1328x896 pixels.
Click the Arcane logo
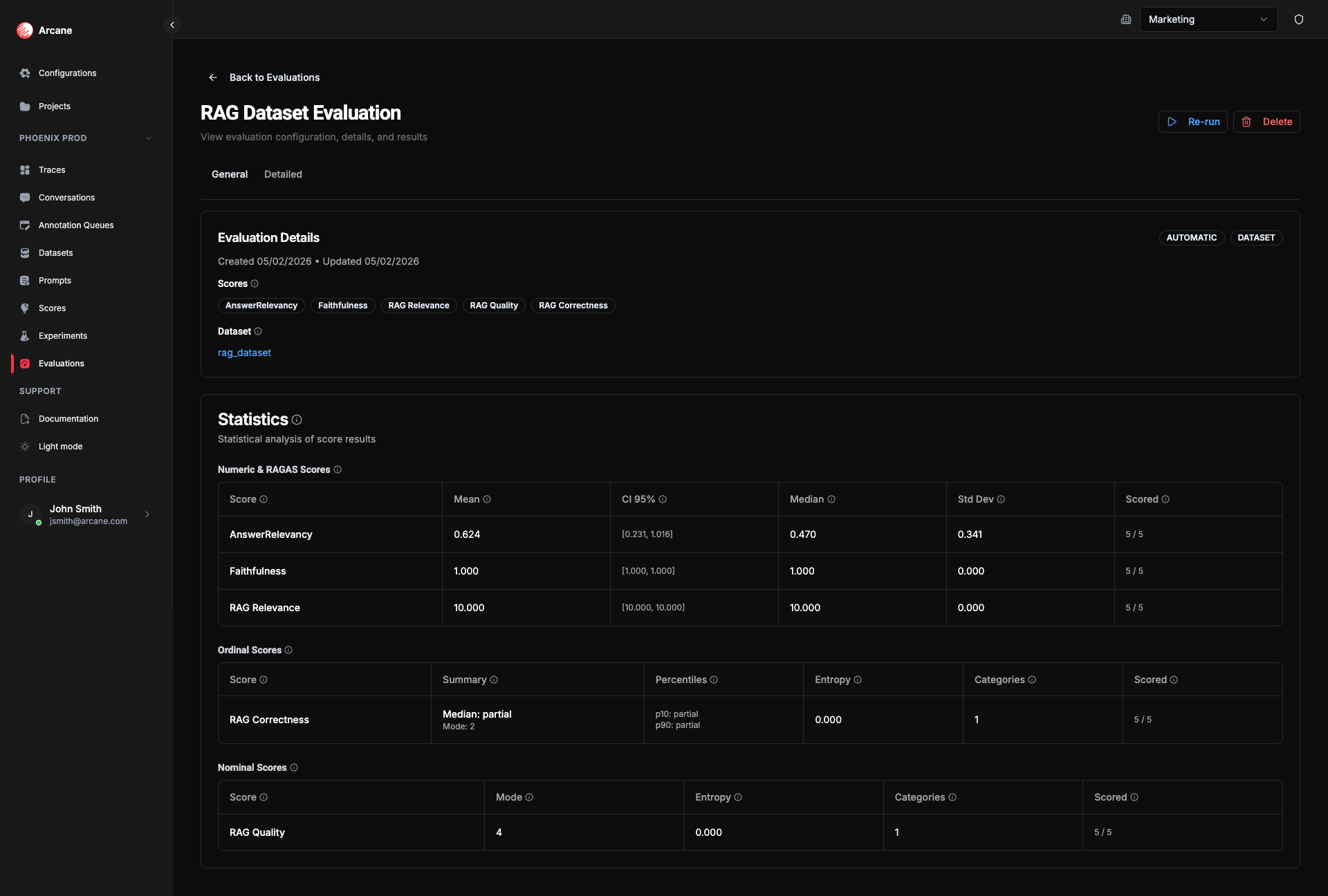[25, 30]
